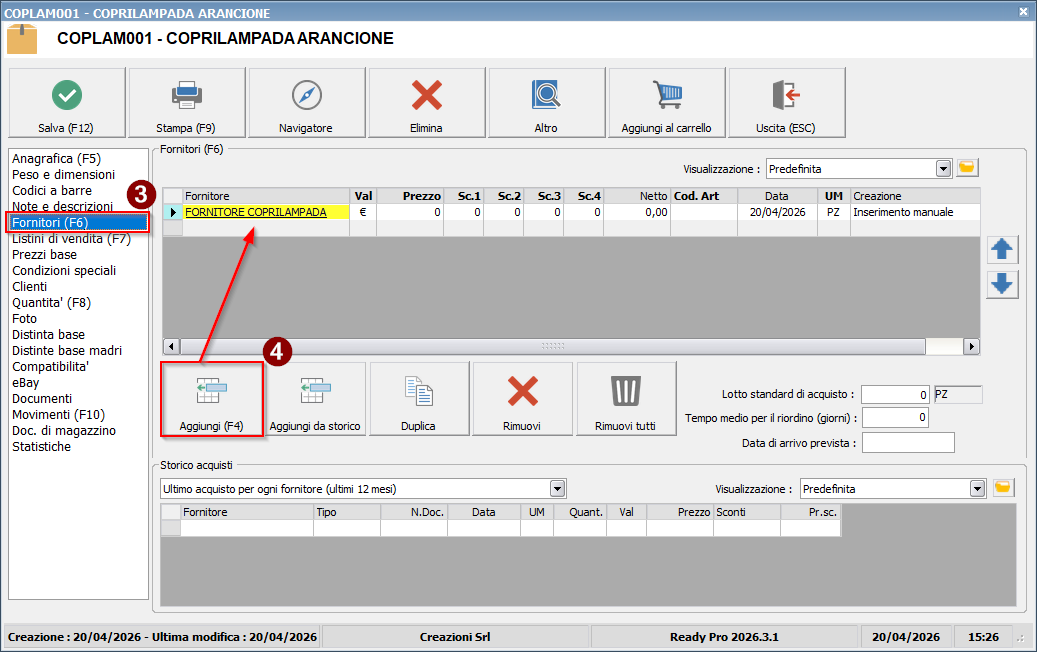Open the Navigatore compass tool
Viewport: 1037px width, 652px height.
pos(307,103)
